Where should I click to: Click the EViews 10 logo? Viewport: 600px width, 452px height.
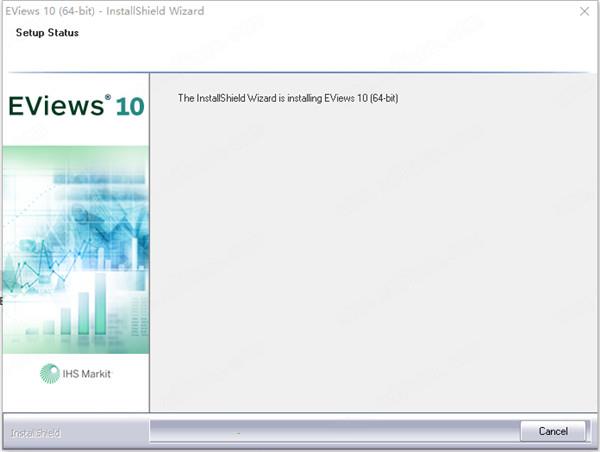pyautogui.click(x=76, y=105)
